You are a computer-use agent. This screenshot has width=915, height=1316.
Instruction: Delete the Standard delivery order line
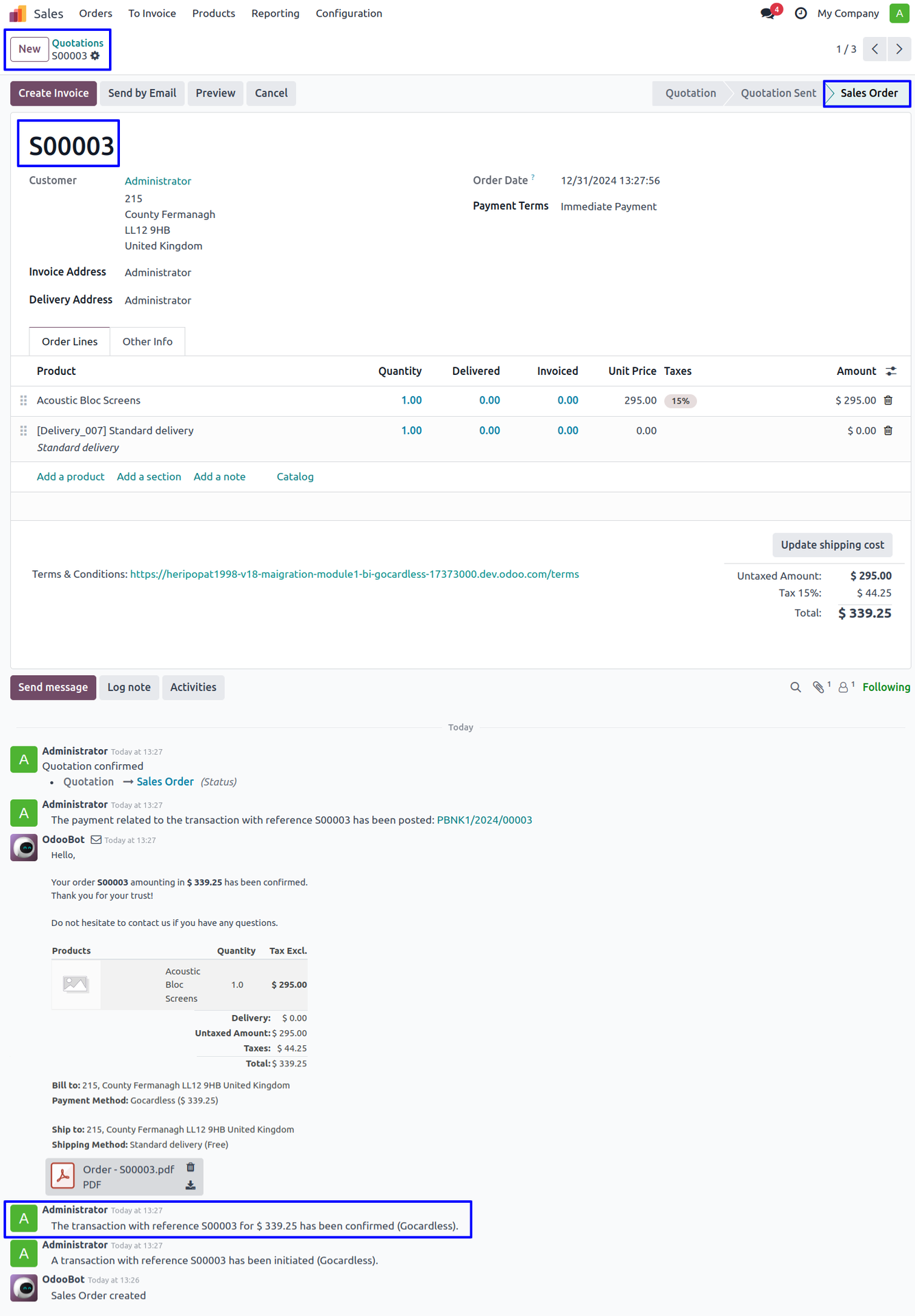click(888, 430)
